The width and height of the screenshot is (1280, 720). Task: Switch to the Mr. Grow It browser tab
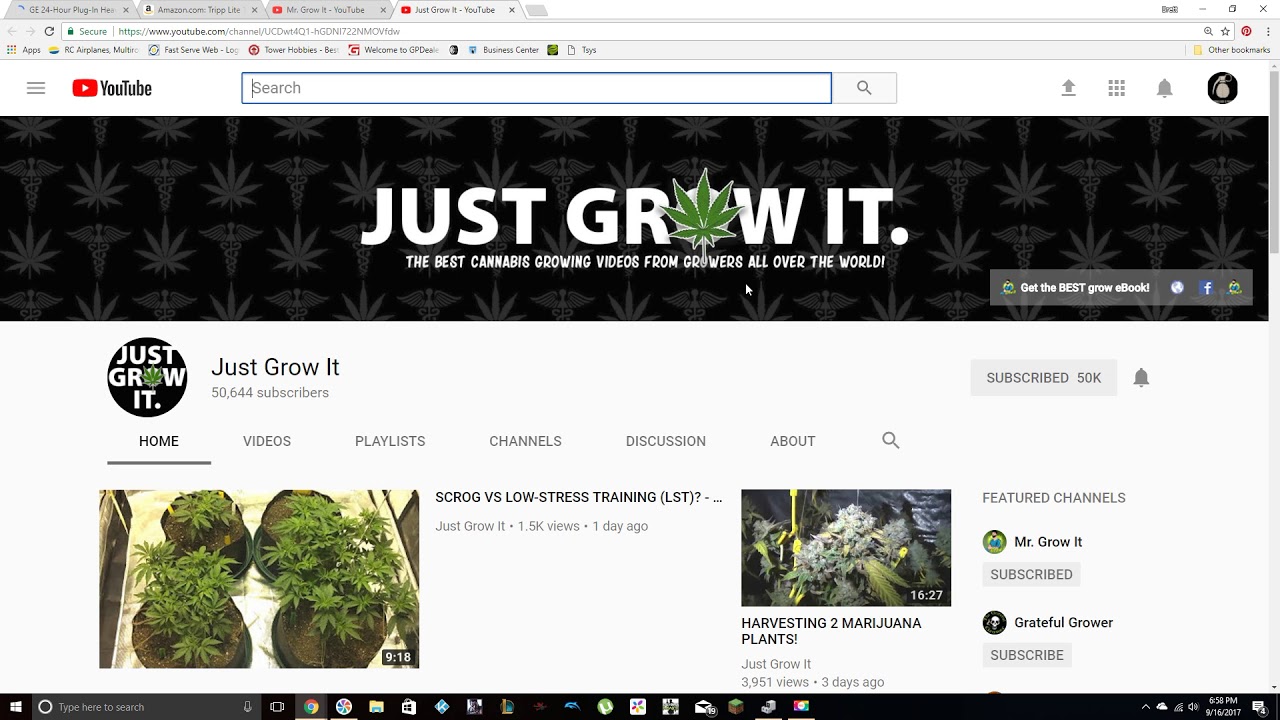click(x=325, y=10)
